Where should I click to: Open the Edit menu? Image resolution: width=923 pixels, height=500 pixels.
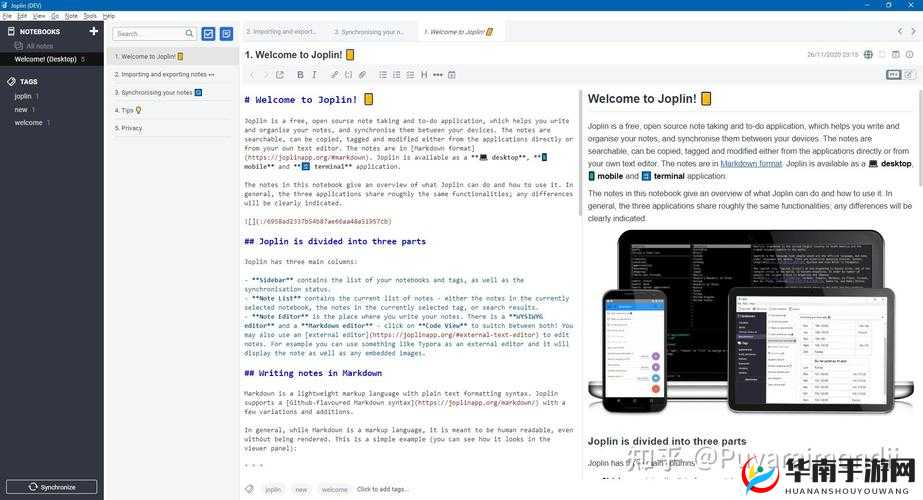pyautogui.click(x=22, y=16)
